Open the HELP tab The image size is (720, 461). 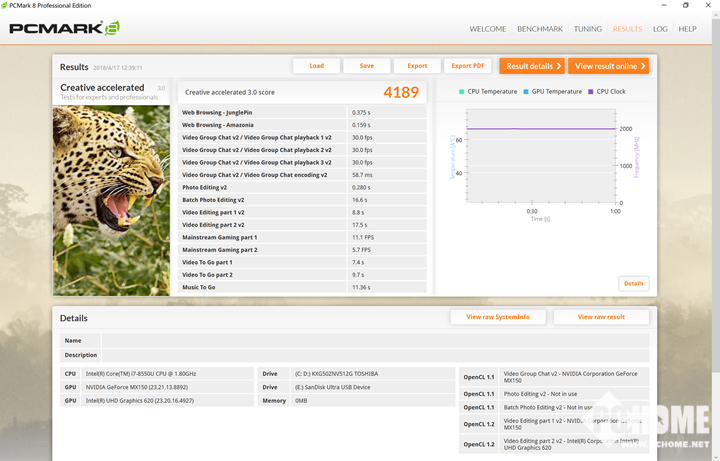click(688, 29)
